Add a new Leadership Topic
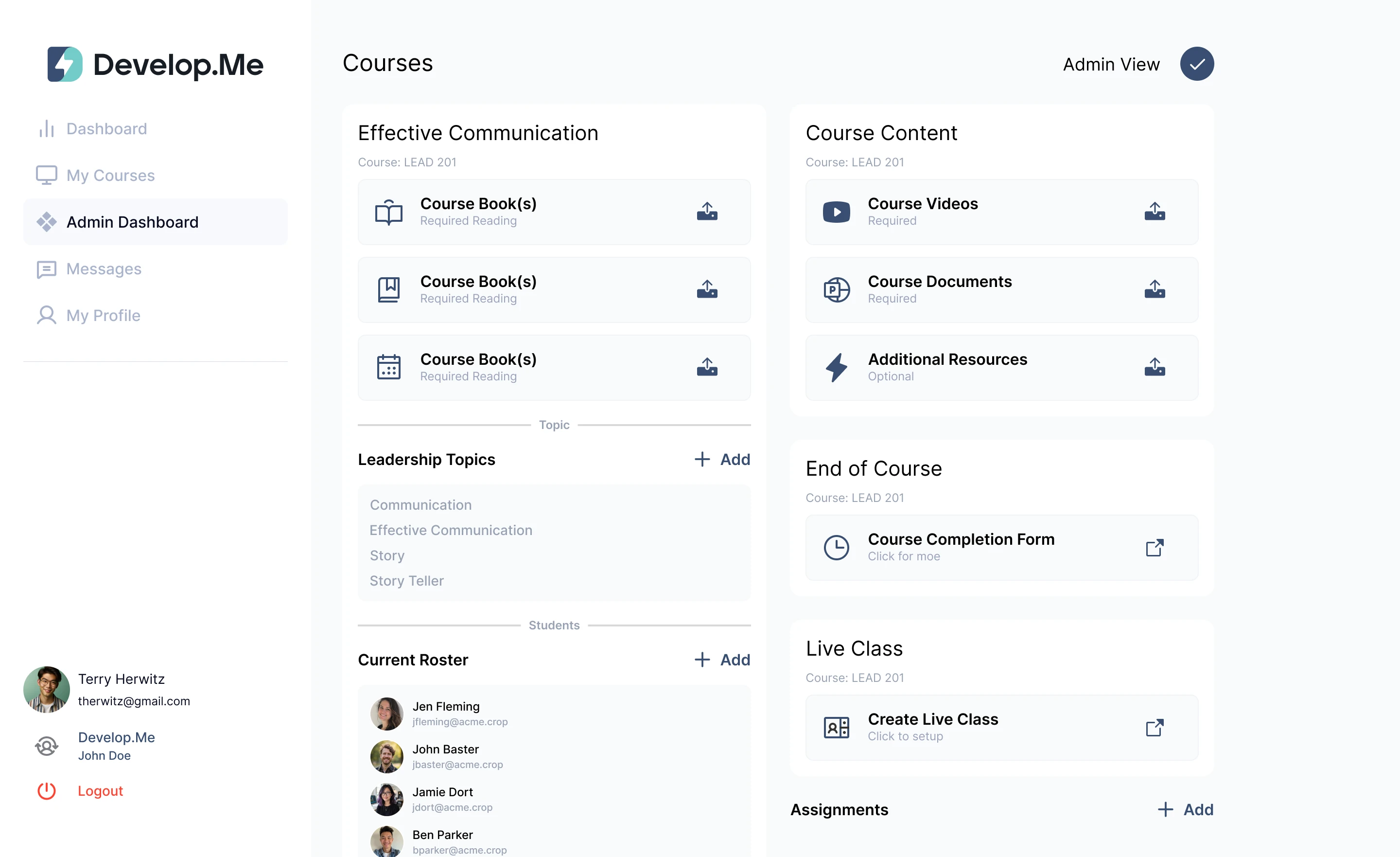This screenshot has height=857, width=1400. point(722,459)
